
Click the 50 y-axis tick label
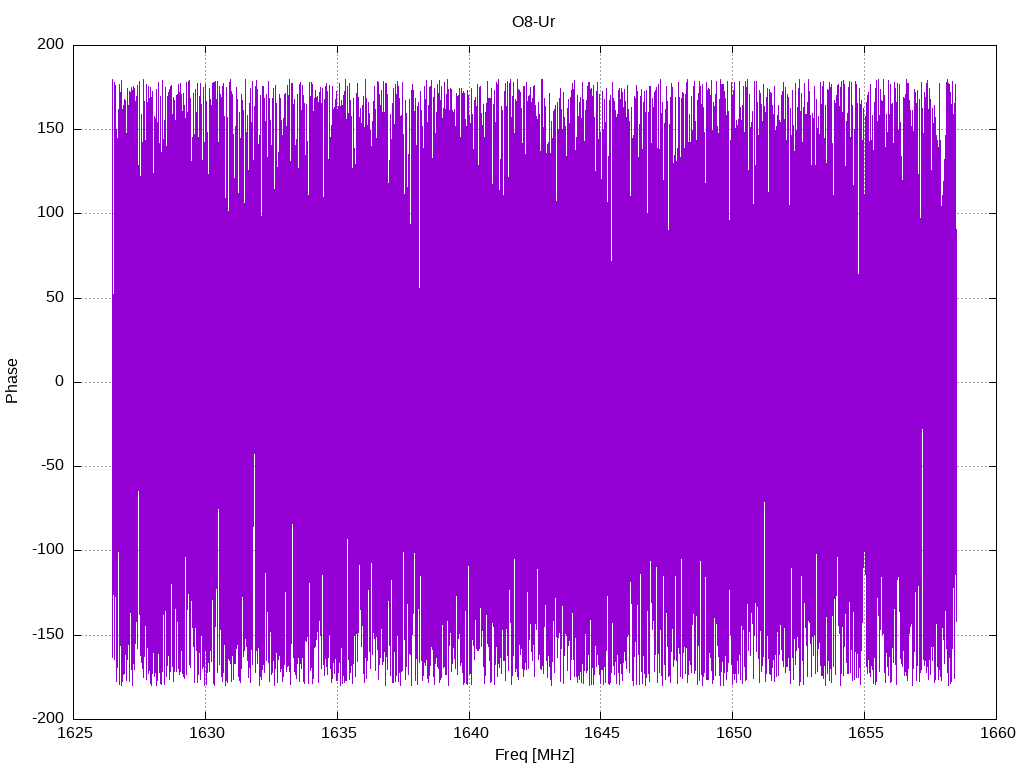coord(56,297)
